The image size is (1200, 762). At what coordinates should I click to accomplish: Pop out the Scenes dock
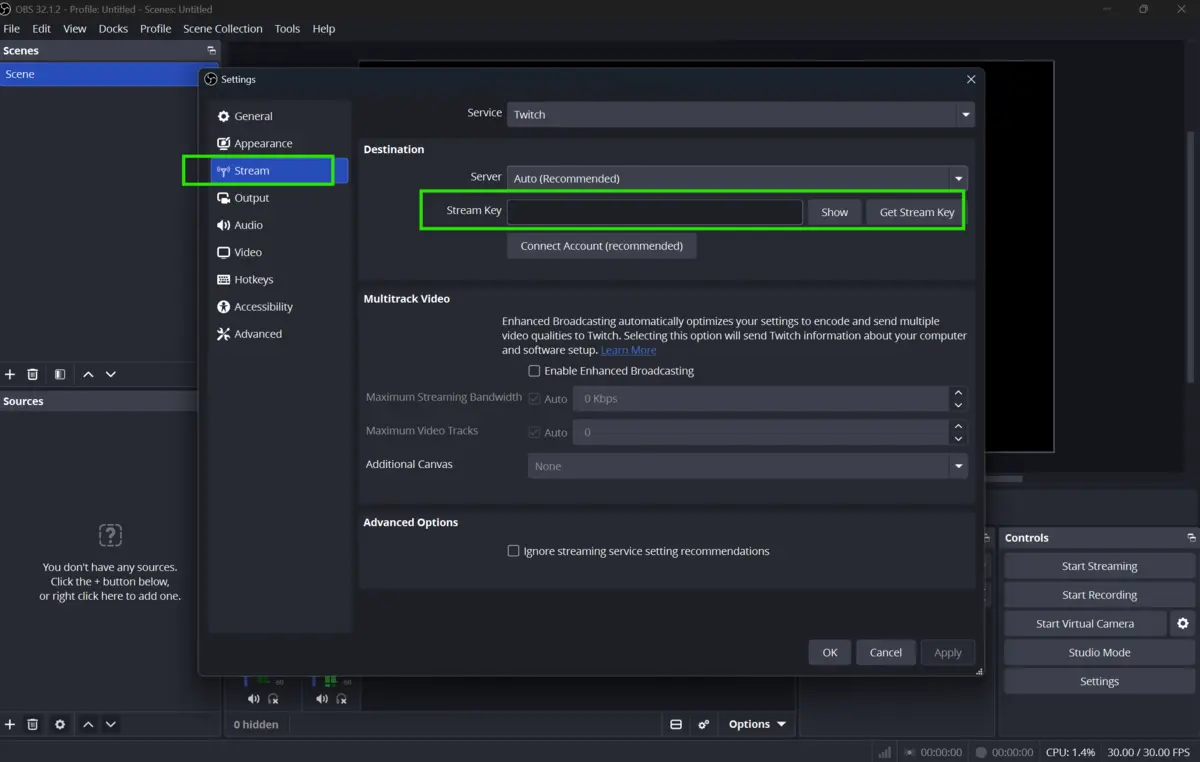point(211,50)
